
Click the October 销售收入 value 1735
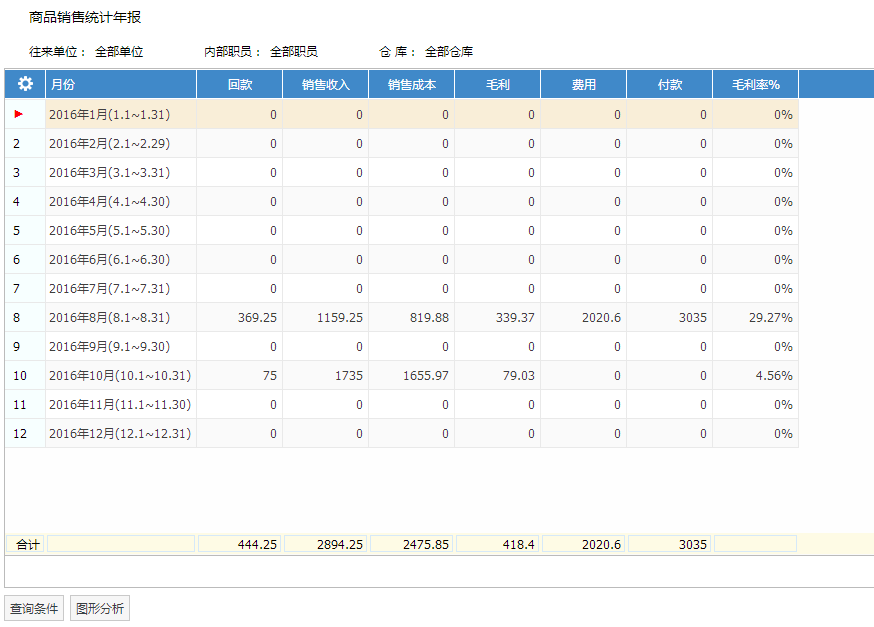click(348, 376)
